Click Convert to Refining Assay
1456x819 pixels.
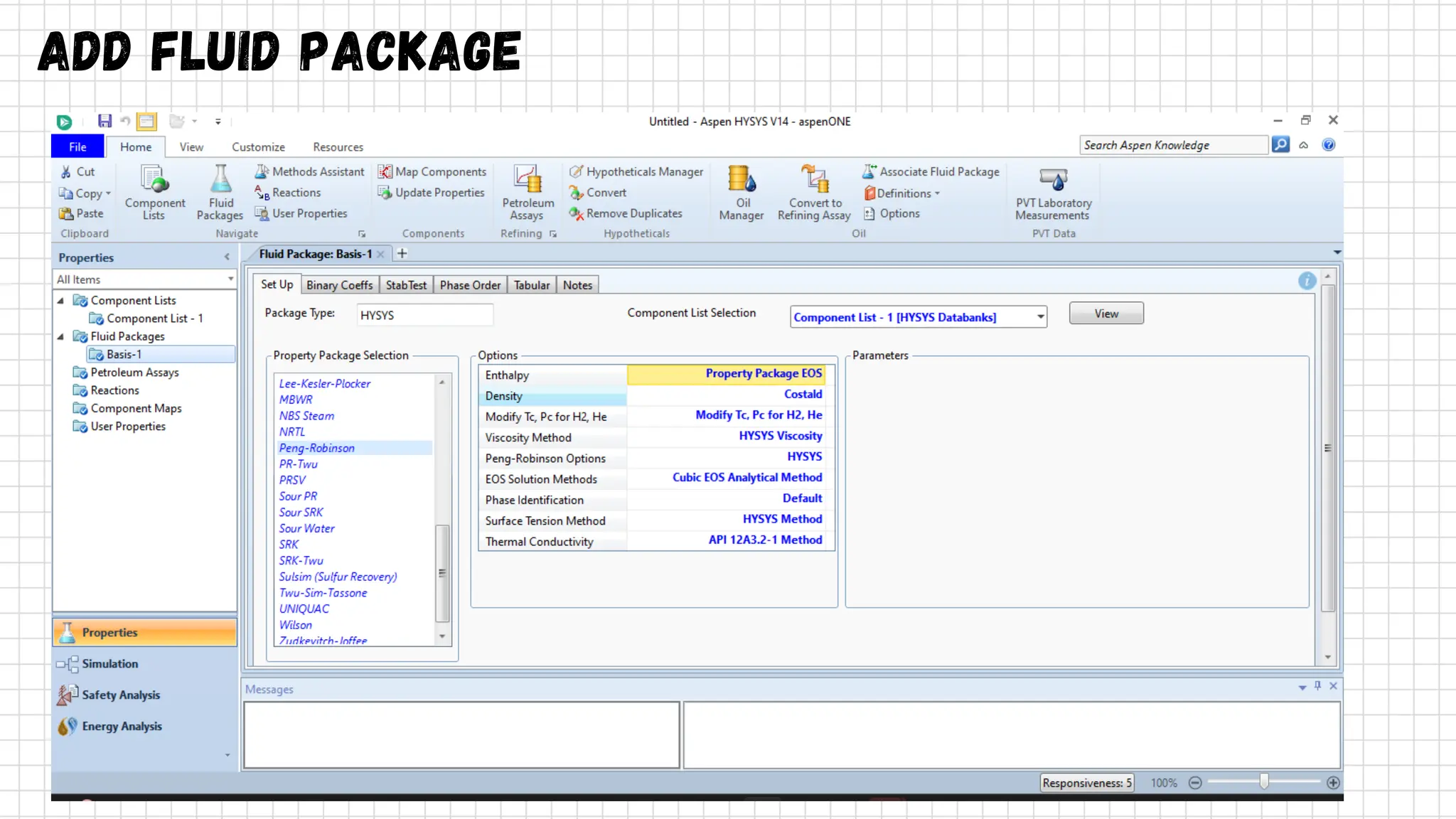(814, 193)
